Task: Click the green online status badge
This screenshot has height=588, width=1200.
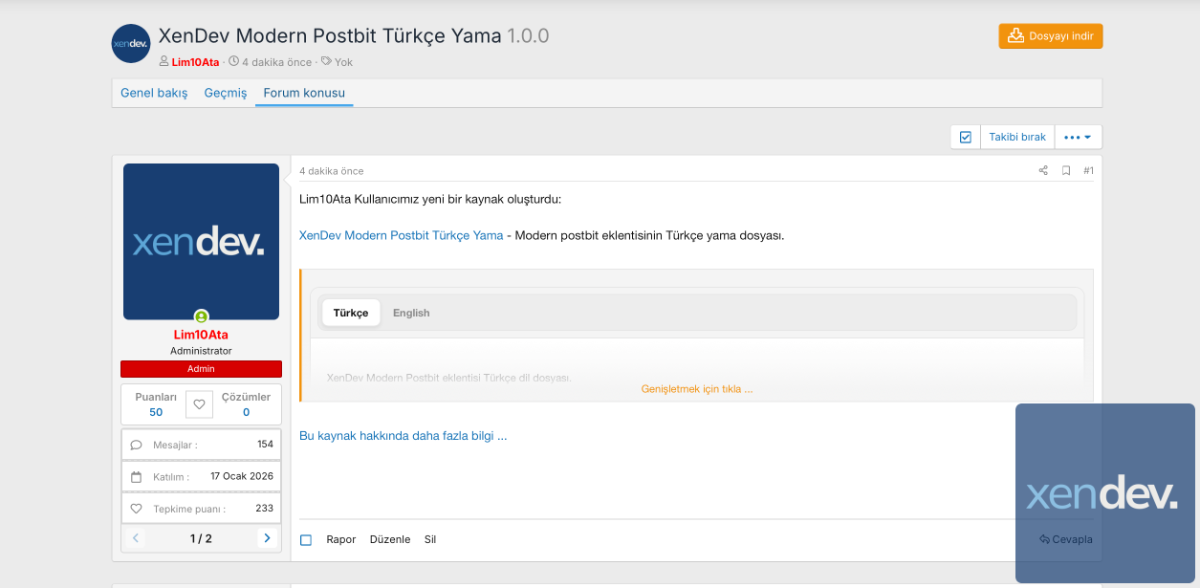Action: [x=201, y=317]
